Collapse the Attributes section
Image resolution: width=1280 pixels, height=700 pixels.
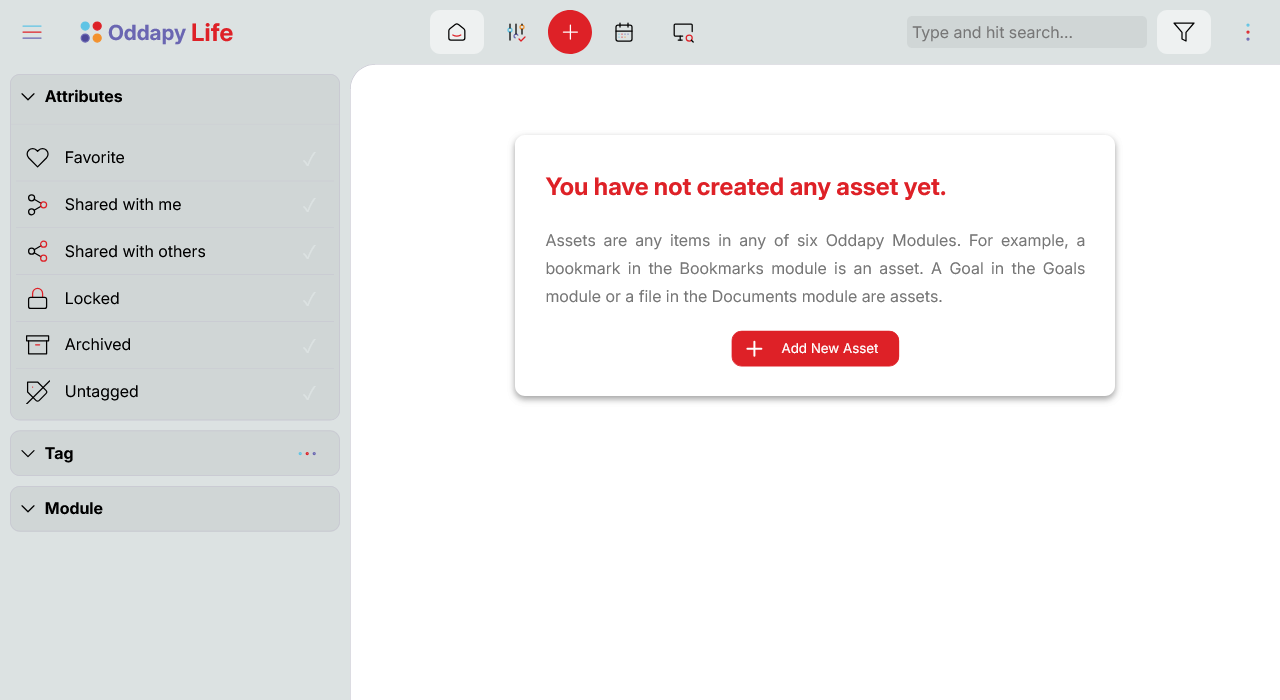click(x=28, y=97)
